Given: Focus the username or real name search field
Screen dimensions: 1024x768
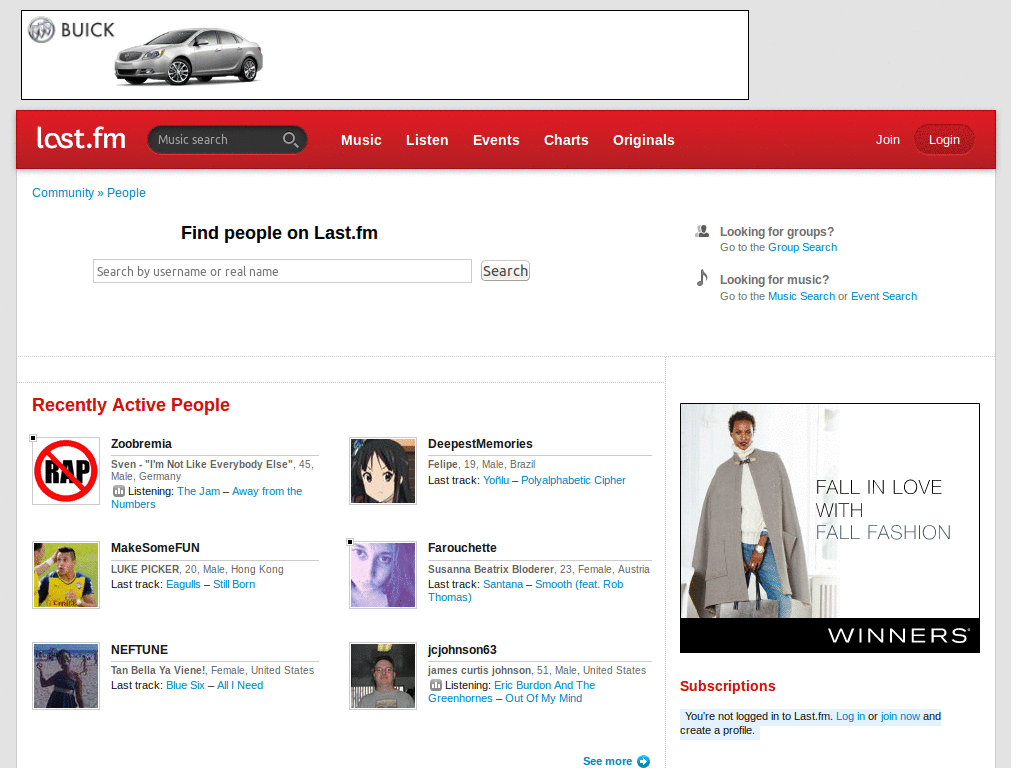Looking at the screenshot, I should click(x=282, y=271).
